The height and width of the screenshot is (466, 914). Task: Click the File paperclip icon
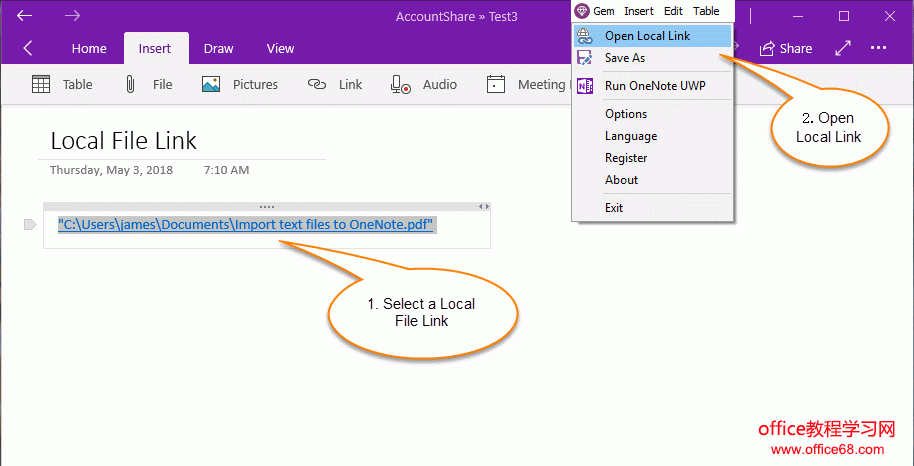pyautogui.click(x=130, y=85)
